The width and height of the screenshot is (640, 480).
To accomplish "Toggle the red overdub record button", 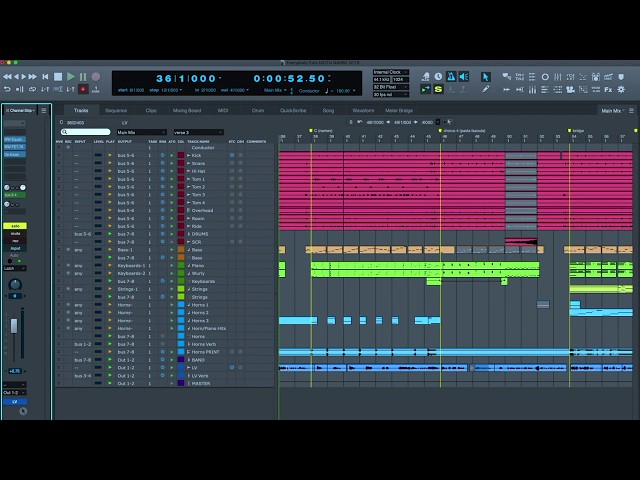I will point(83,89).
